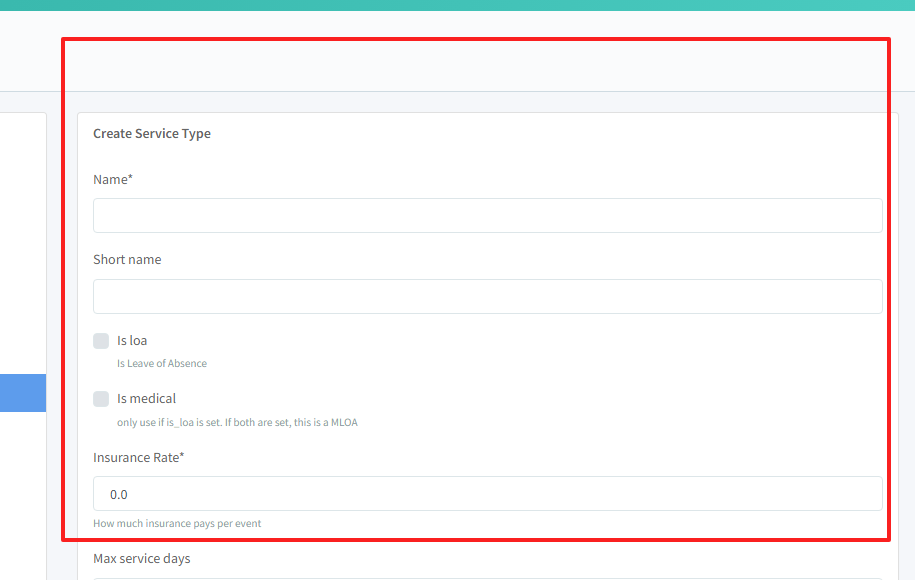Image resolution: width=915 pixels, height=580 pixels.
Task: Click the teal bar at the top
Action: pyautogui.click(x=457, y=5)
